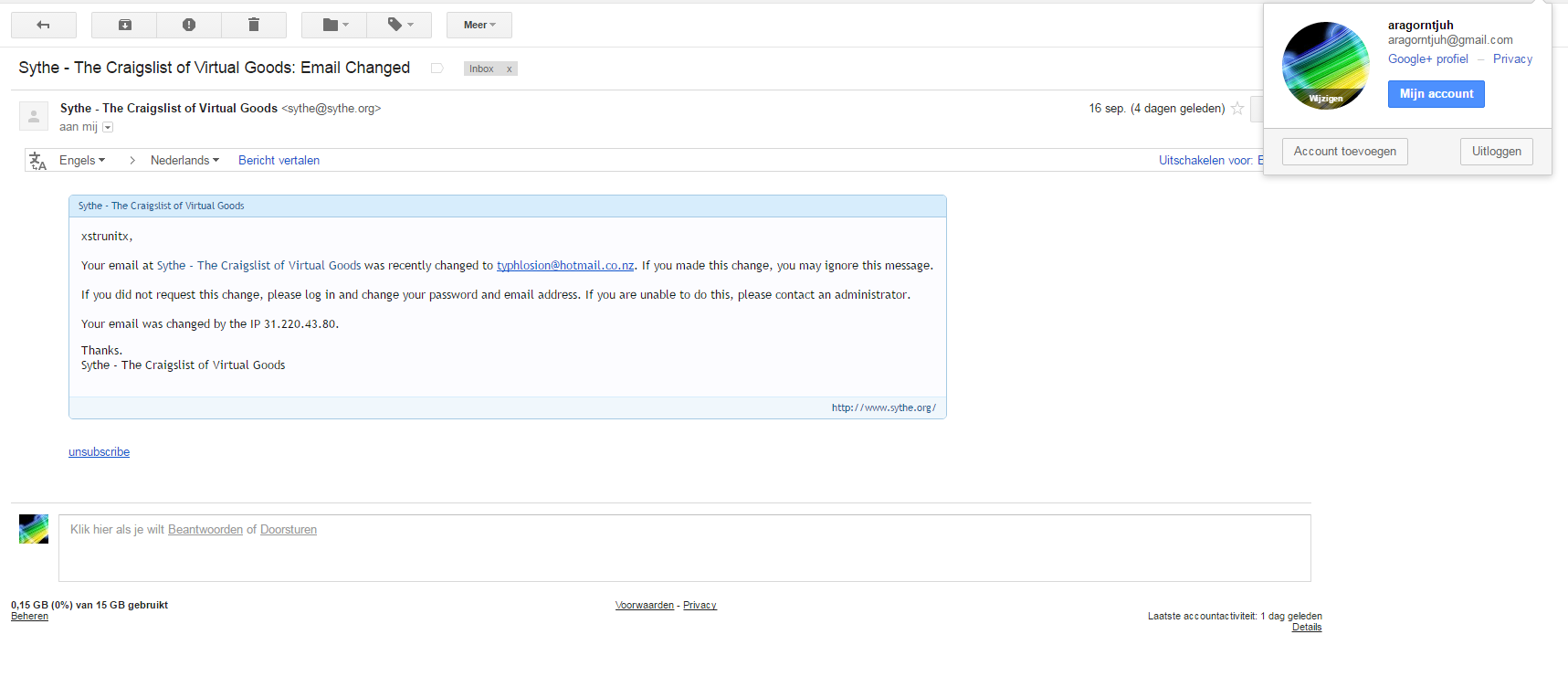Click inside the reply text box
Viewport: 1568px width, 698px height.
coord(685,548)
